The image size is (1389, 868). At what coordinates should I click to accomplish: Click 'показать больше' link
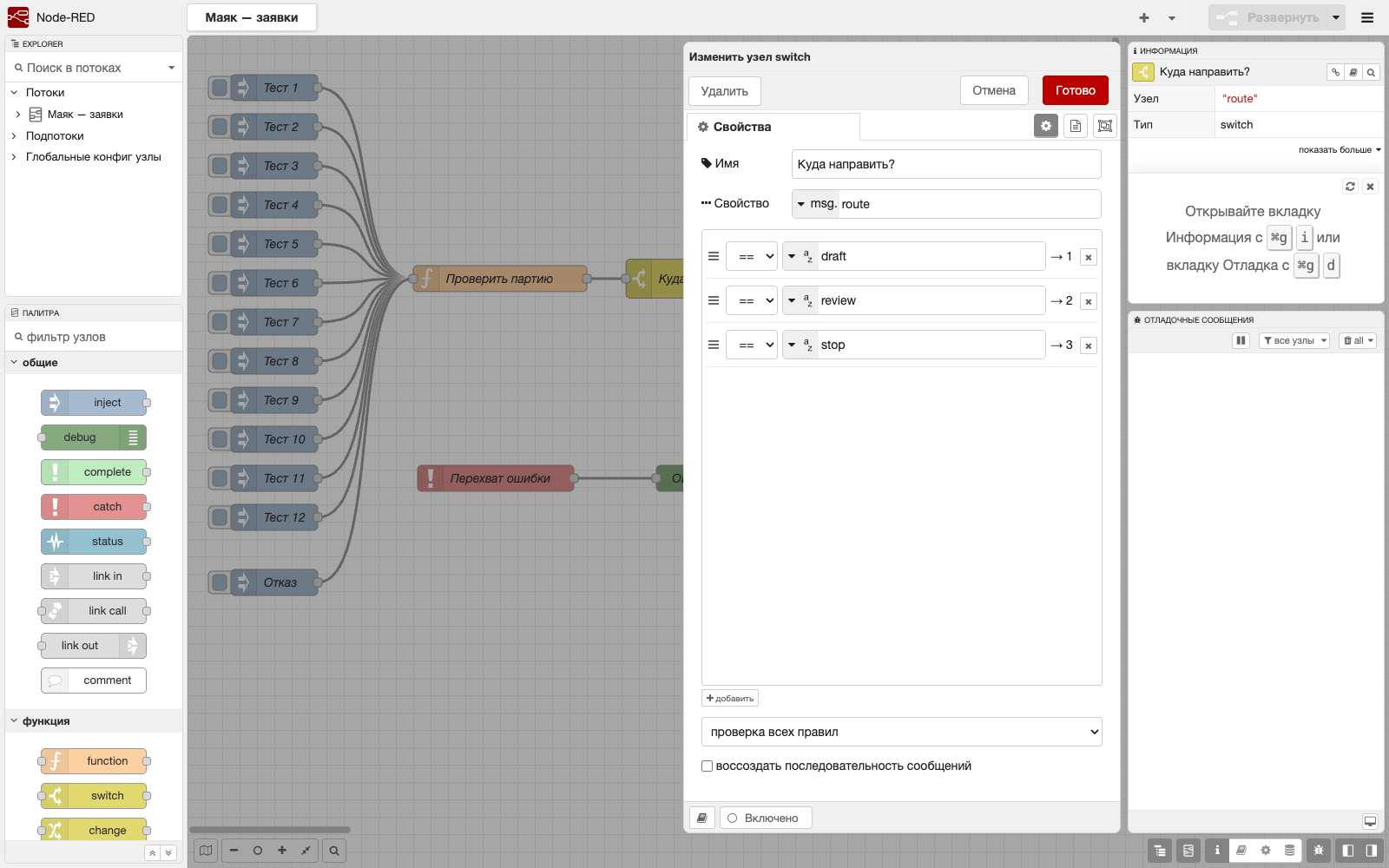pos(1340,149)
